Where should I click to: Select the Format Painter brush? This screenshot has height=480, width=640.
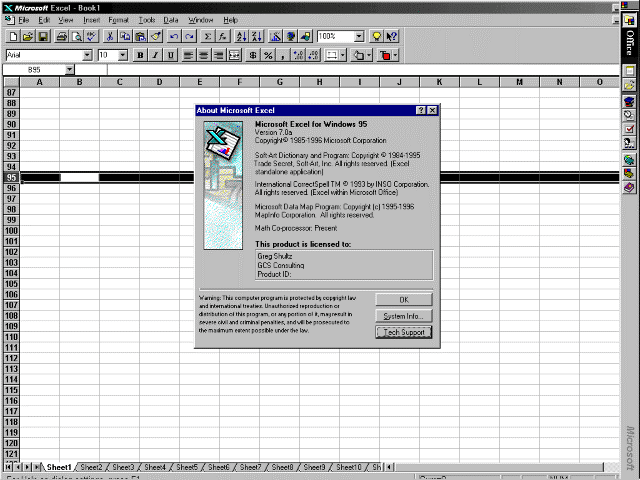point(156,37)
